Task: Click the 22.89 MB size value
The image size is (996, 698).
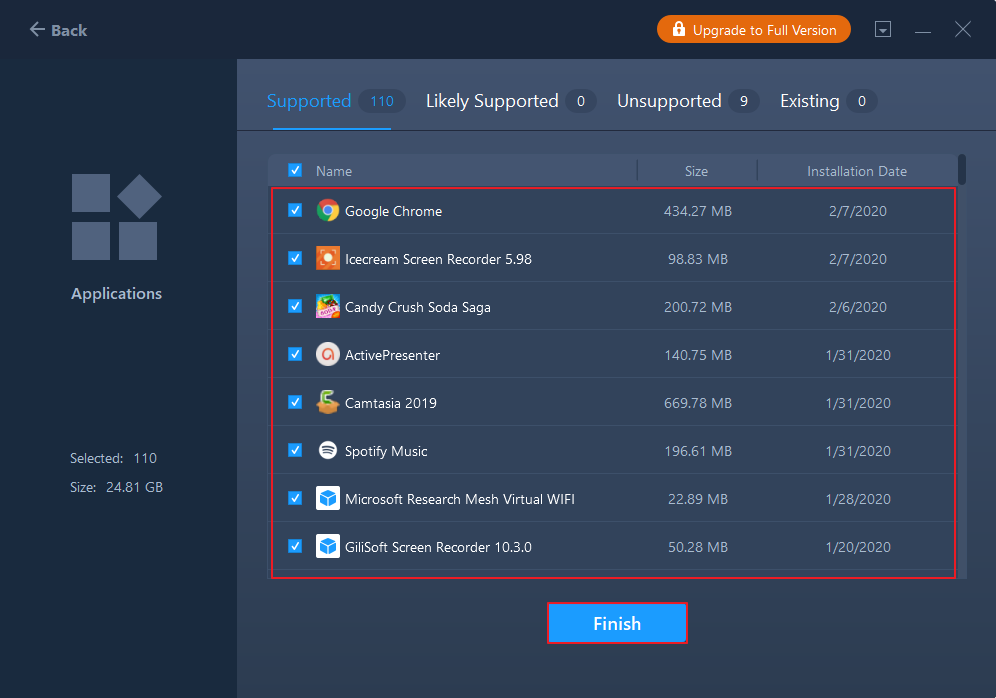Action: (x=698, y=499)
